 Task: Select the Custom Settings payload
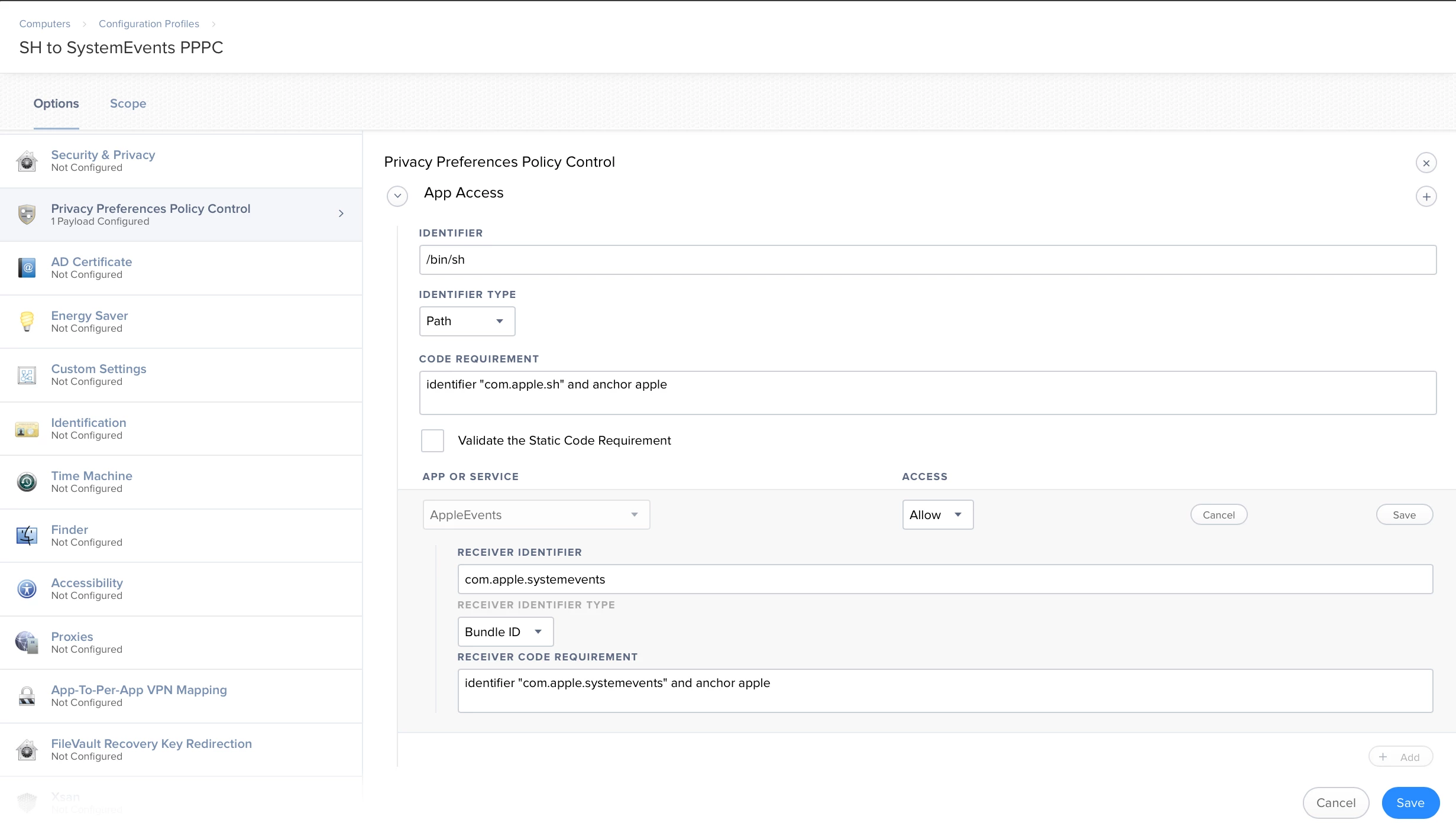pyautogui.click(x=181, y=375)
